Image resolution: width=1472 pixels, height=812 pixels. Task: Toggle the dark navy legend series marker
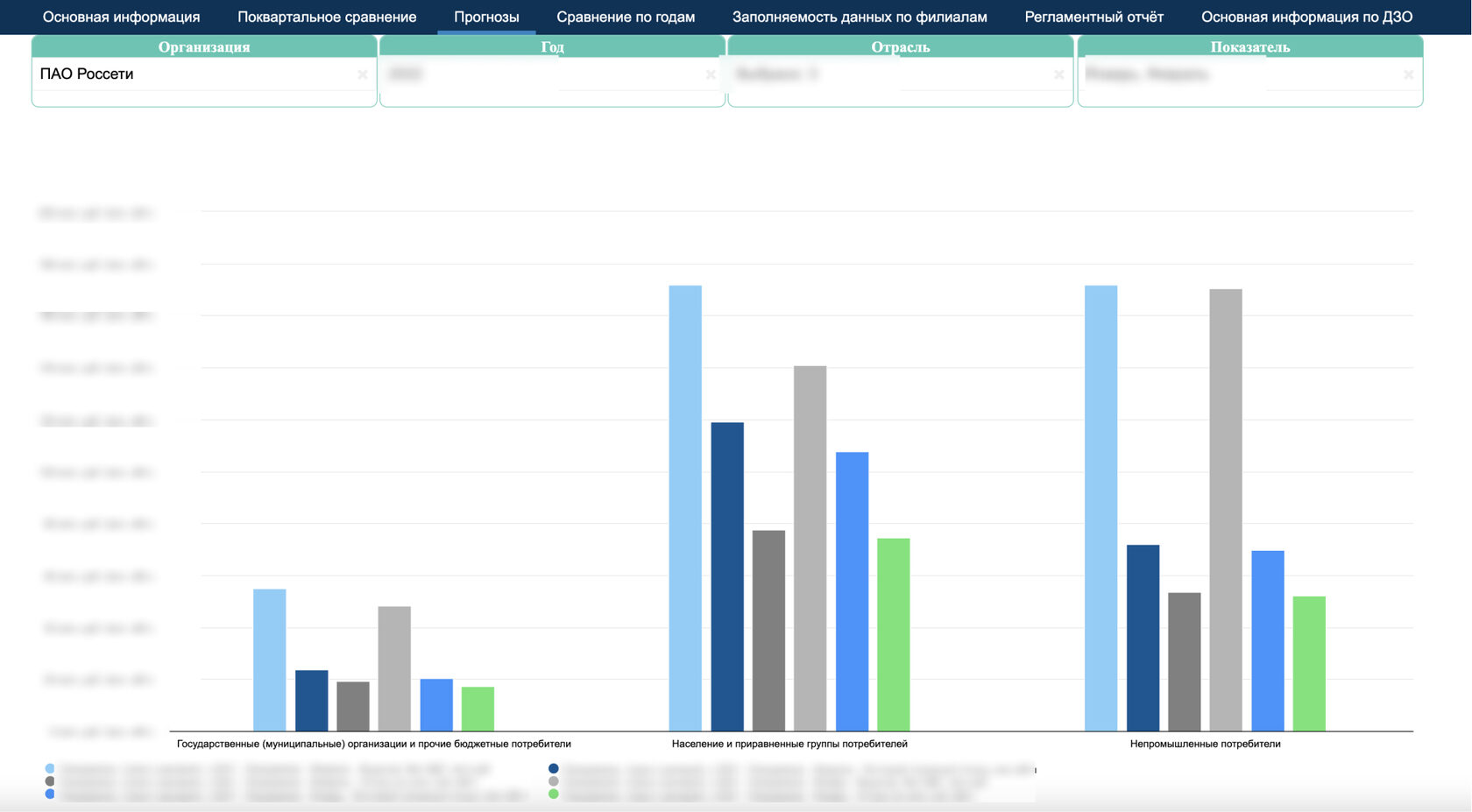[553, 768]
